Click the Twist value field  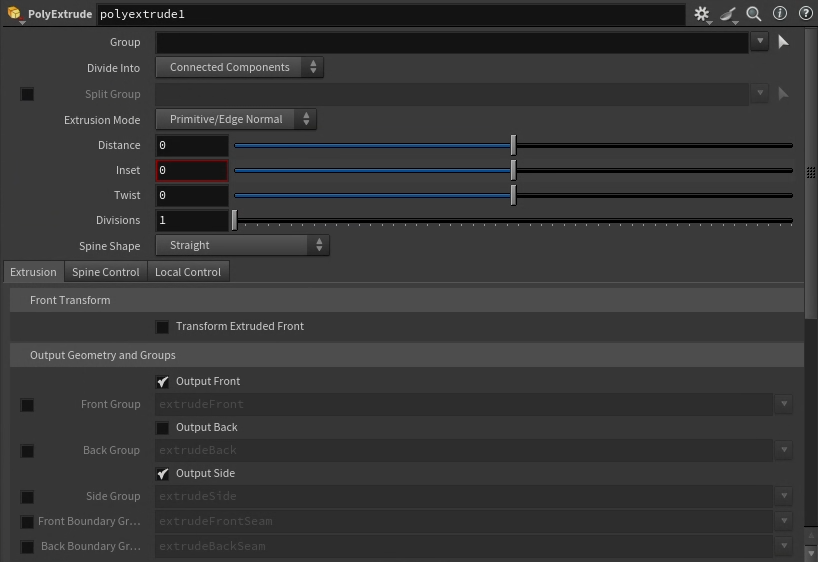192,195
